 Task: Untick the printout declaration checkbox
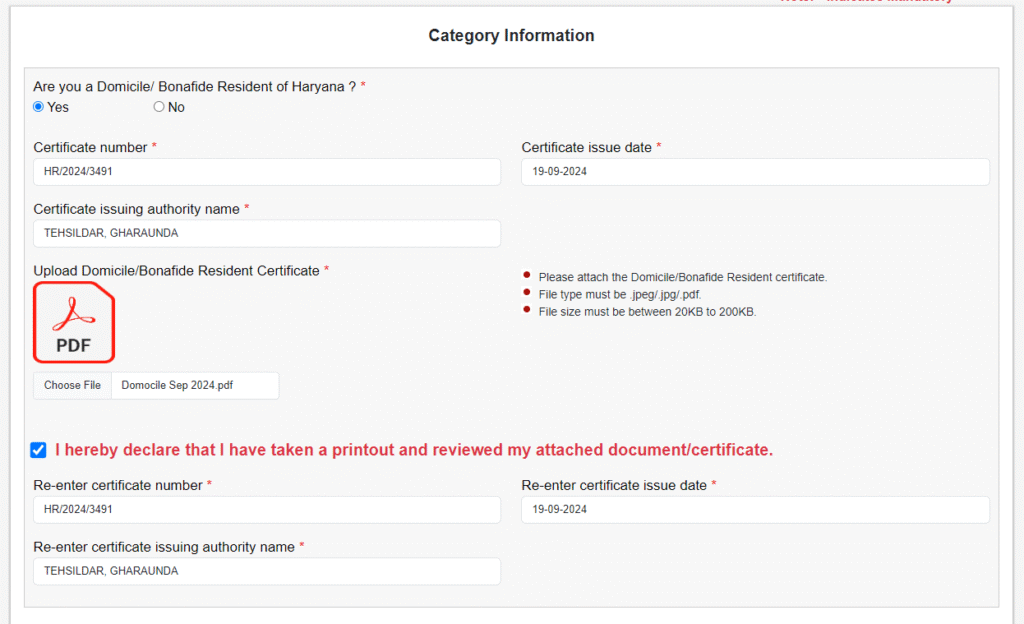coord(39,450)
